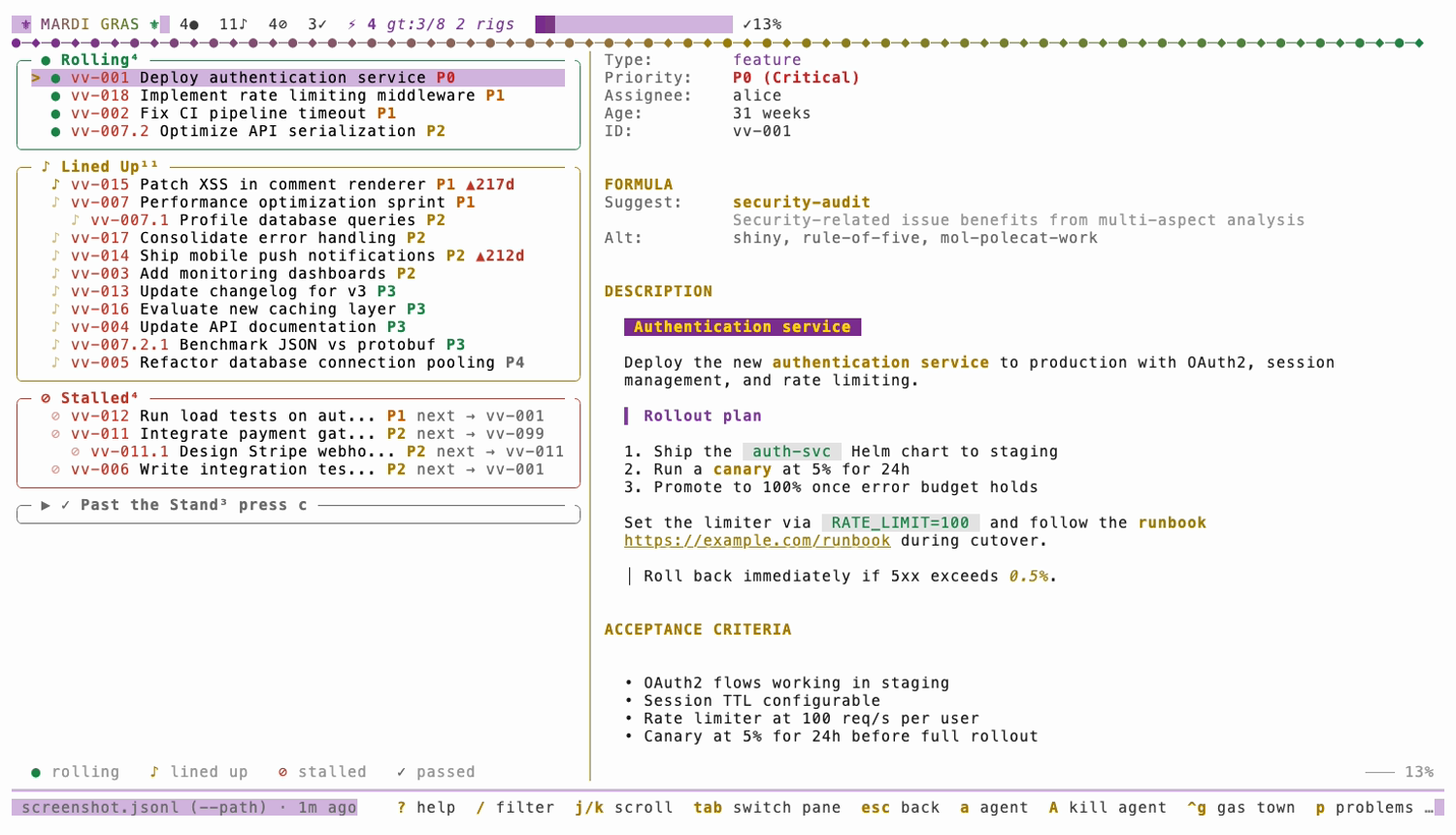Open the example.com/runbook link

coord(757,541)
